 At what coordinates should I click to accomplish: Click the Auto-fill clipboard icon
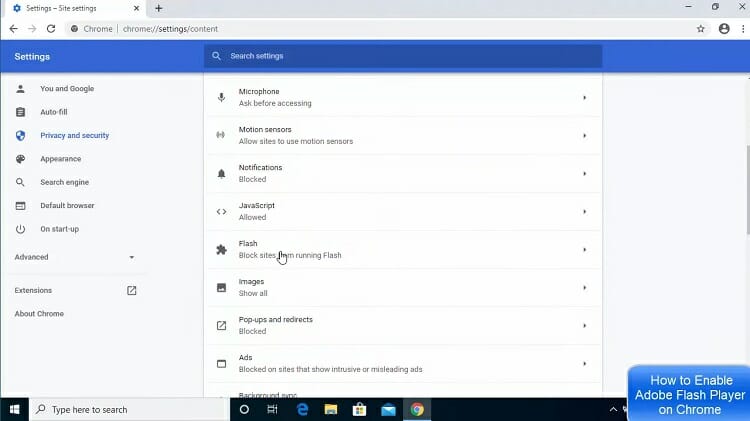click(x=20, y=112)
